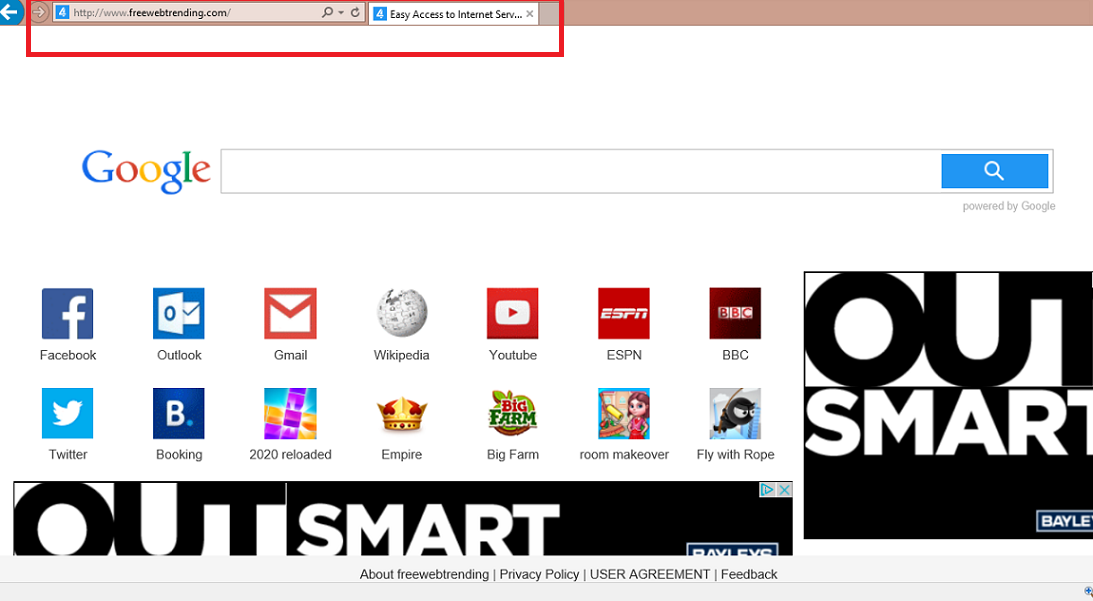Focus the Google search text box
Viewport: 1093px width, 601px height.
pyautogui.click(x=581, y=171)
